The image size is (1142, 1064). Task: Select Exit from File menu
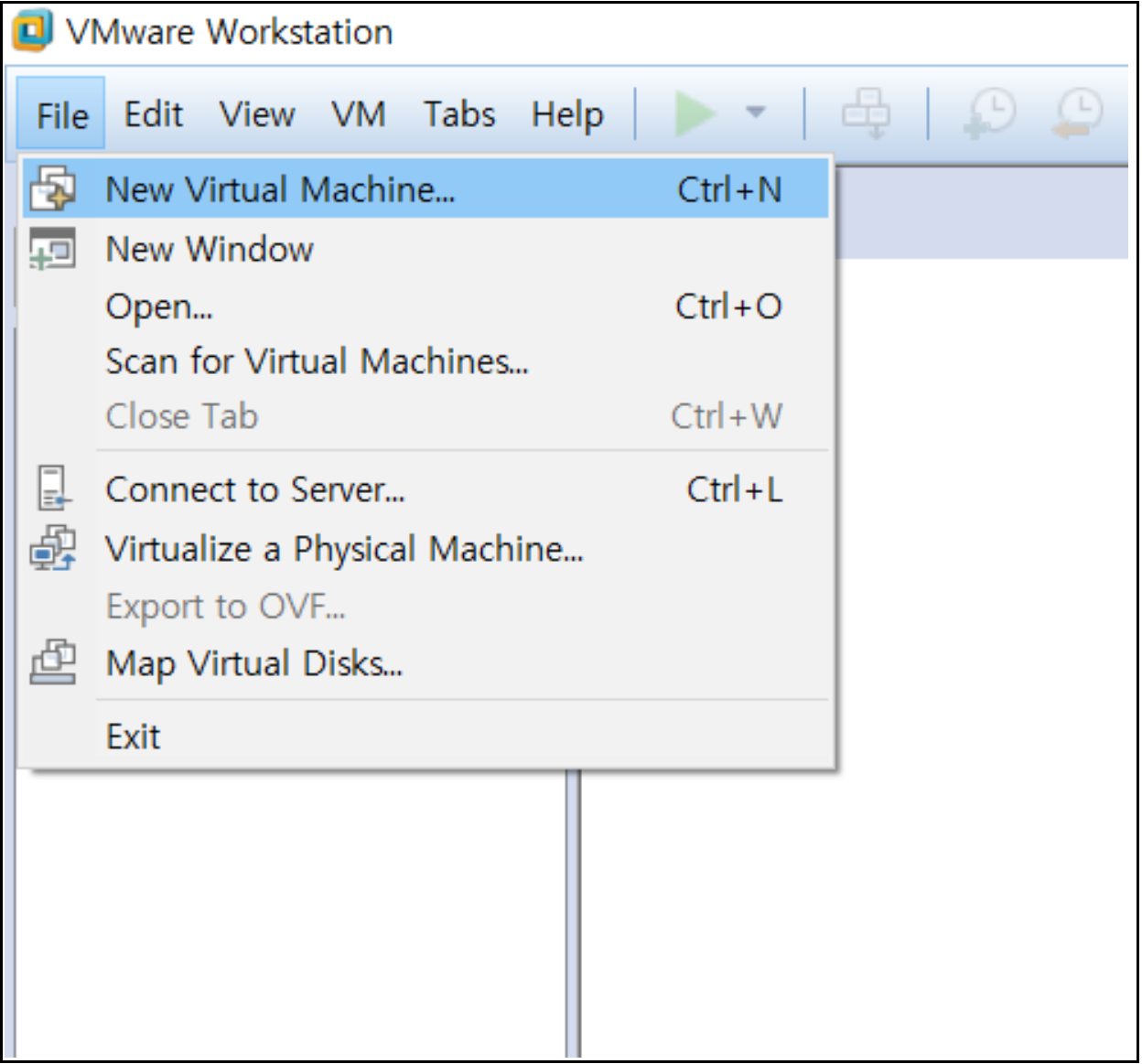coord(426,736)
